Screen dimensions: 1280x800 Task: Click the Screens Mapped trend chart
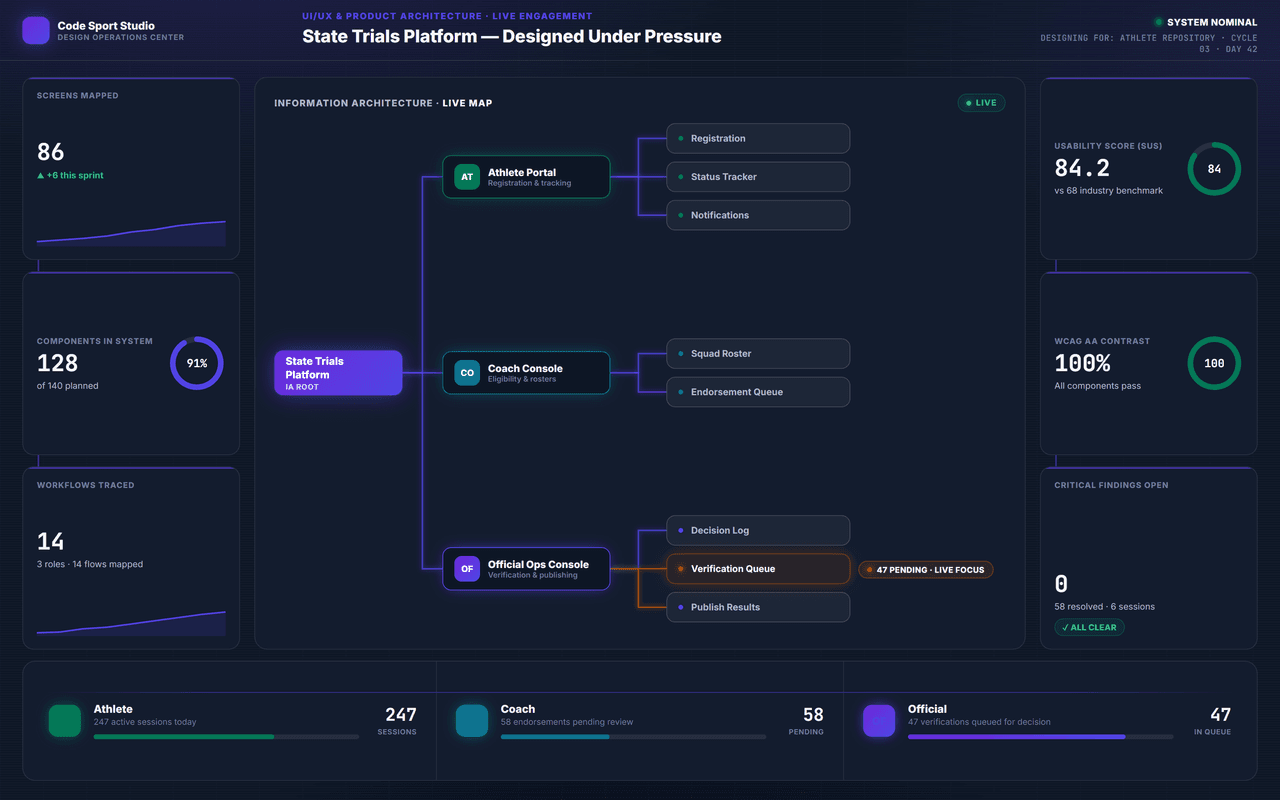pyautogui.click(x=131, y=233)
